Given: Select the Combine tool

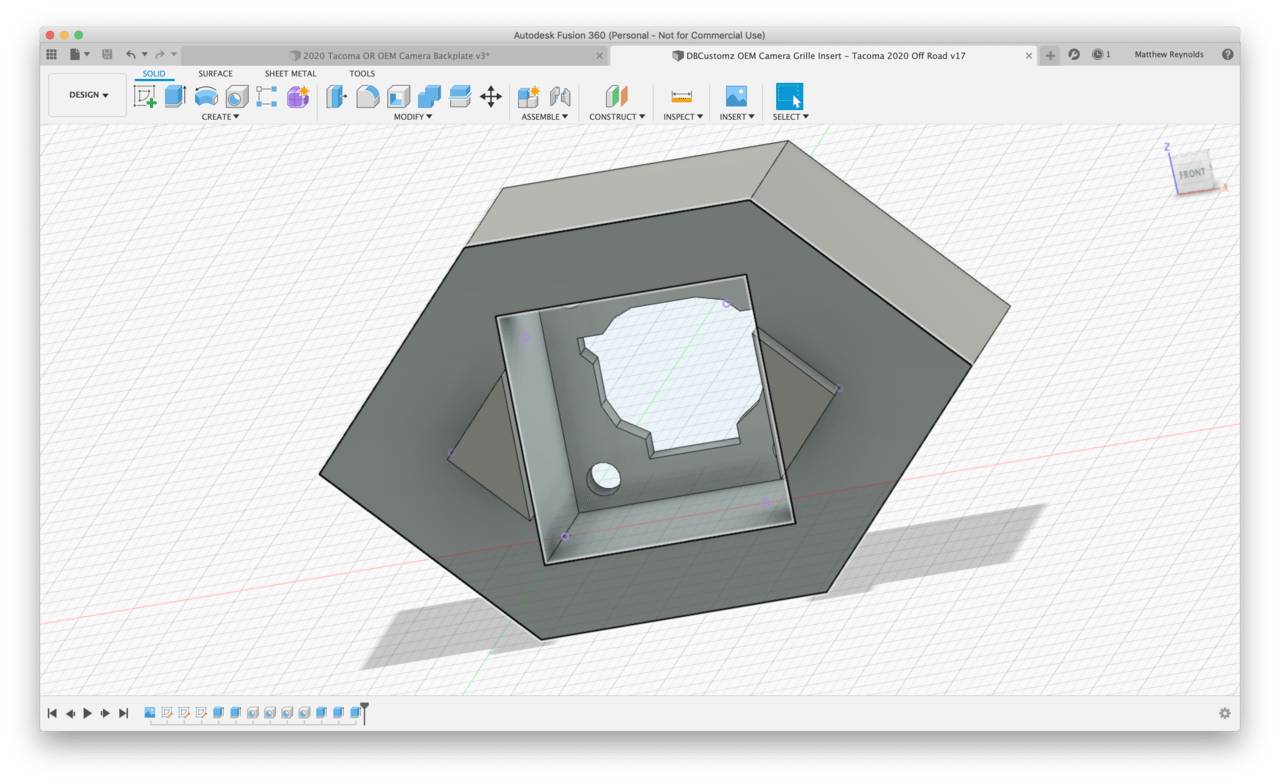Looking at the screenshot, I should [429, 96].
